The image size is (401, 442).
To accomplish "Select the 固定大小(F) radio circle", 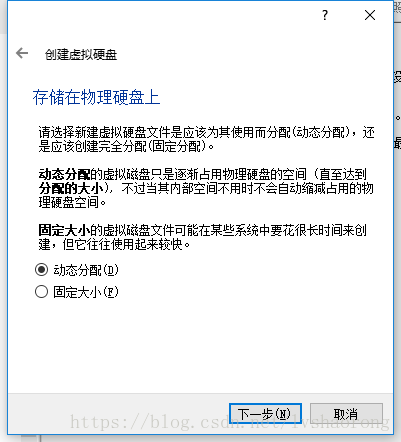I will click(41, 292).
